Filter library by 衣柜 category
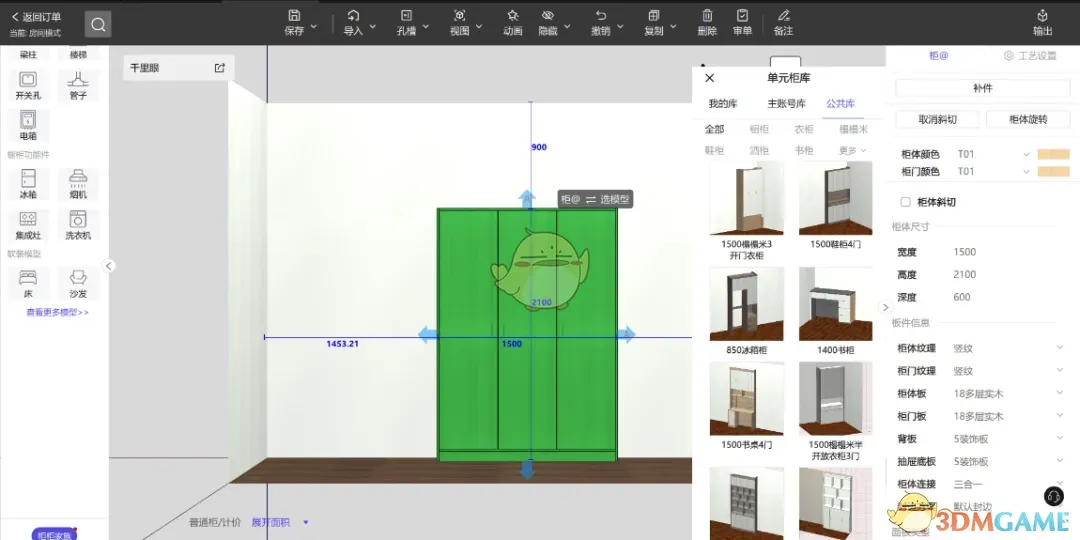The height and width of the screenshot is (540, 1080). point(804,129)
